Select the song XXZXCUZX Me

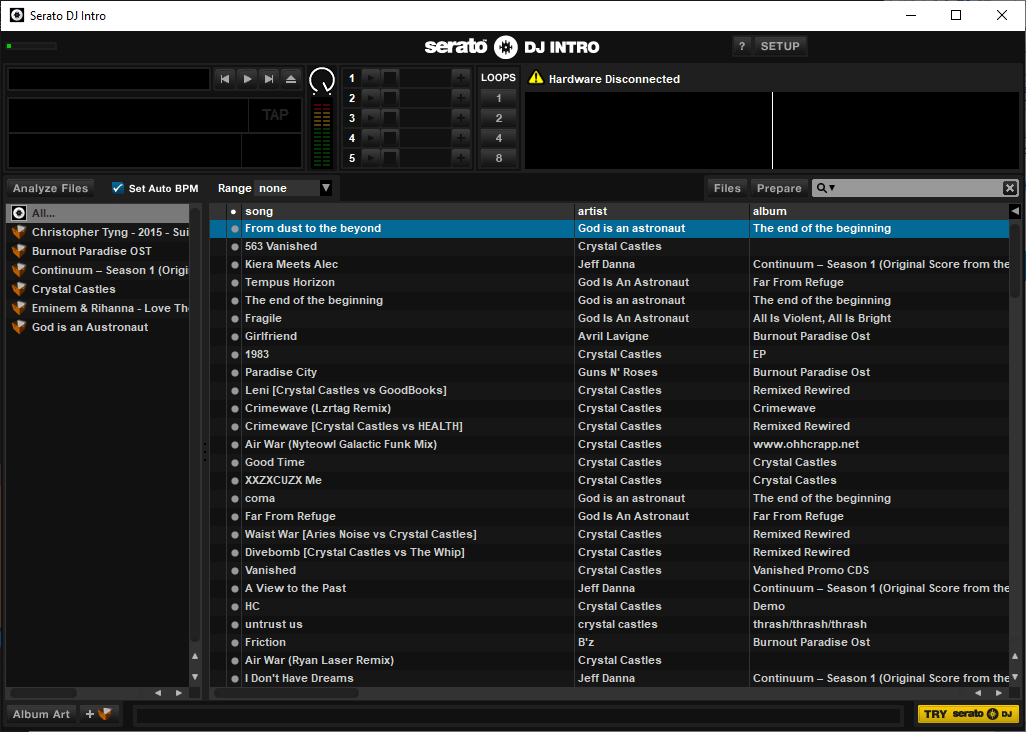pos(609,480)
